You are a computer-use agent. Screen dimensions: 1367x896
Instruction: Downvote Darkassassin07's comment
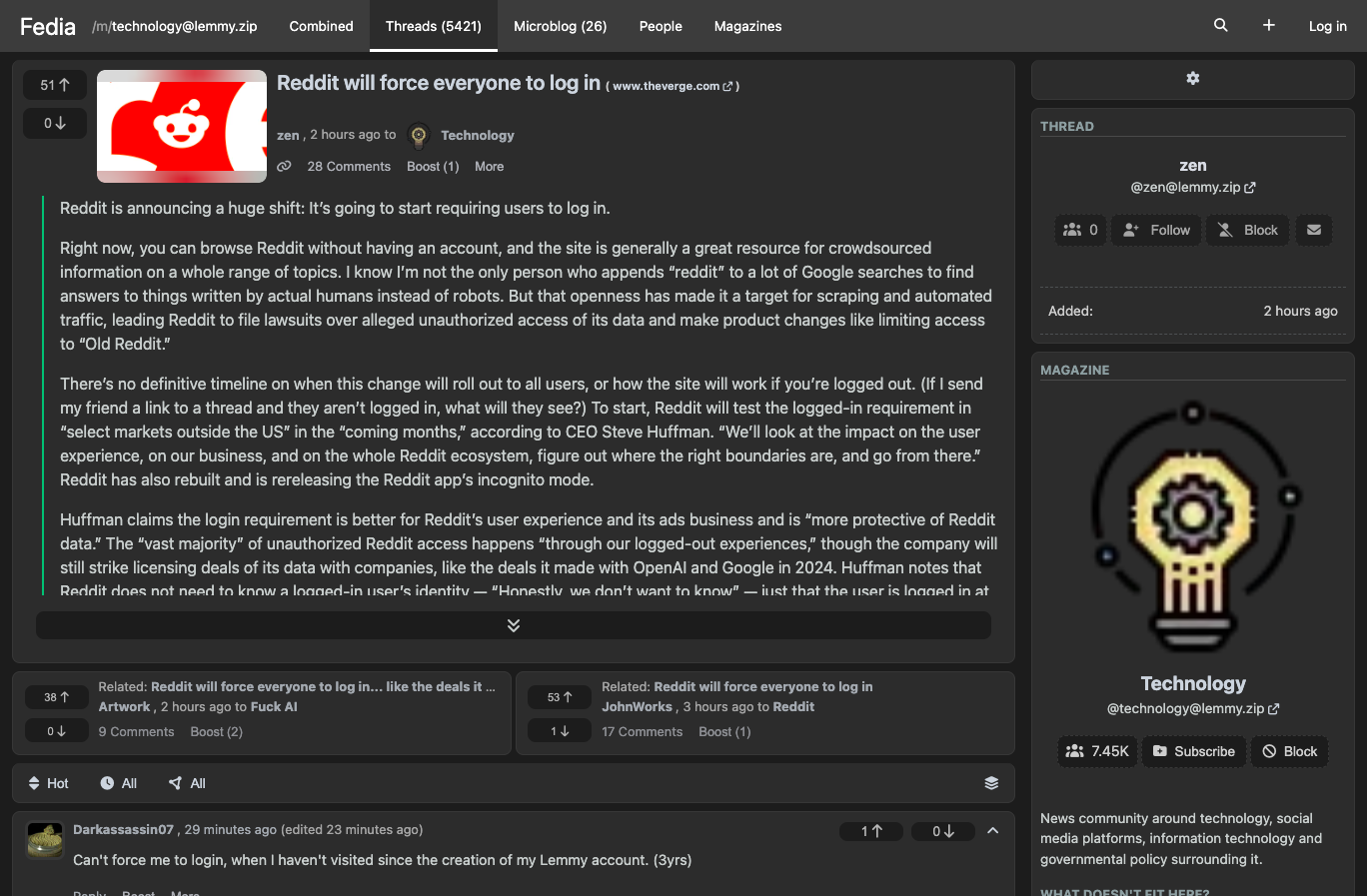[x=943, y=831]
